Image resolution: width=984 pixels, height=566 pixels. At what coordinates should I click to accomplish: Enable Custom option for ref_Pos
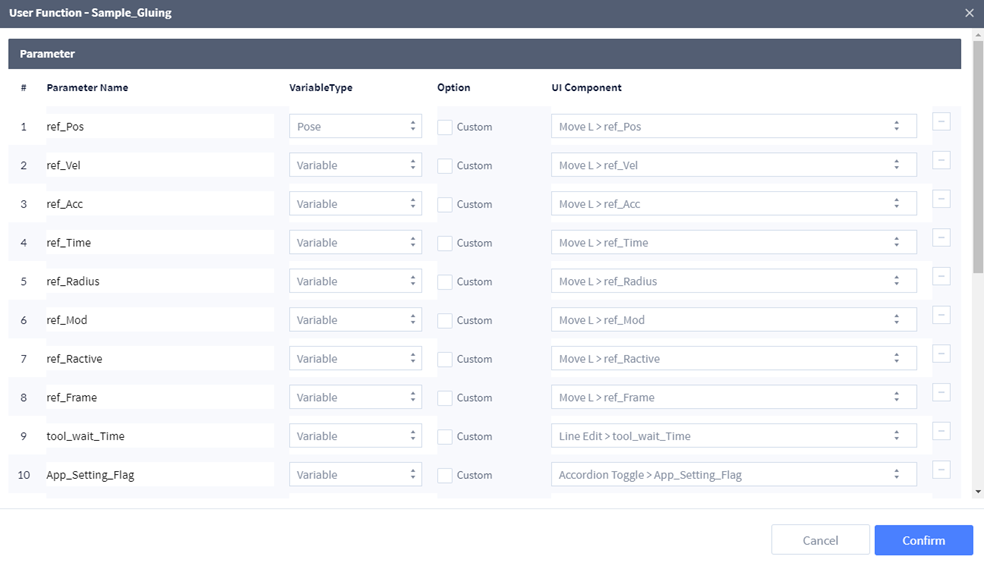pyautogui.click(x=445, y=127)
